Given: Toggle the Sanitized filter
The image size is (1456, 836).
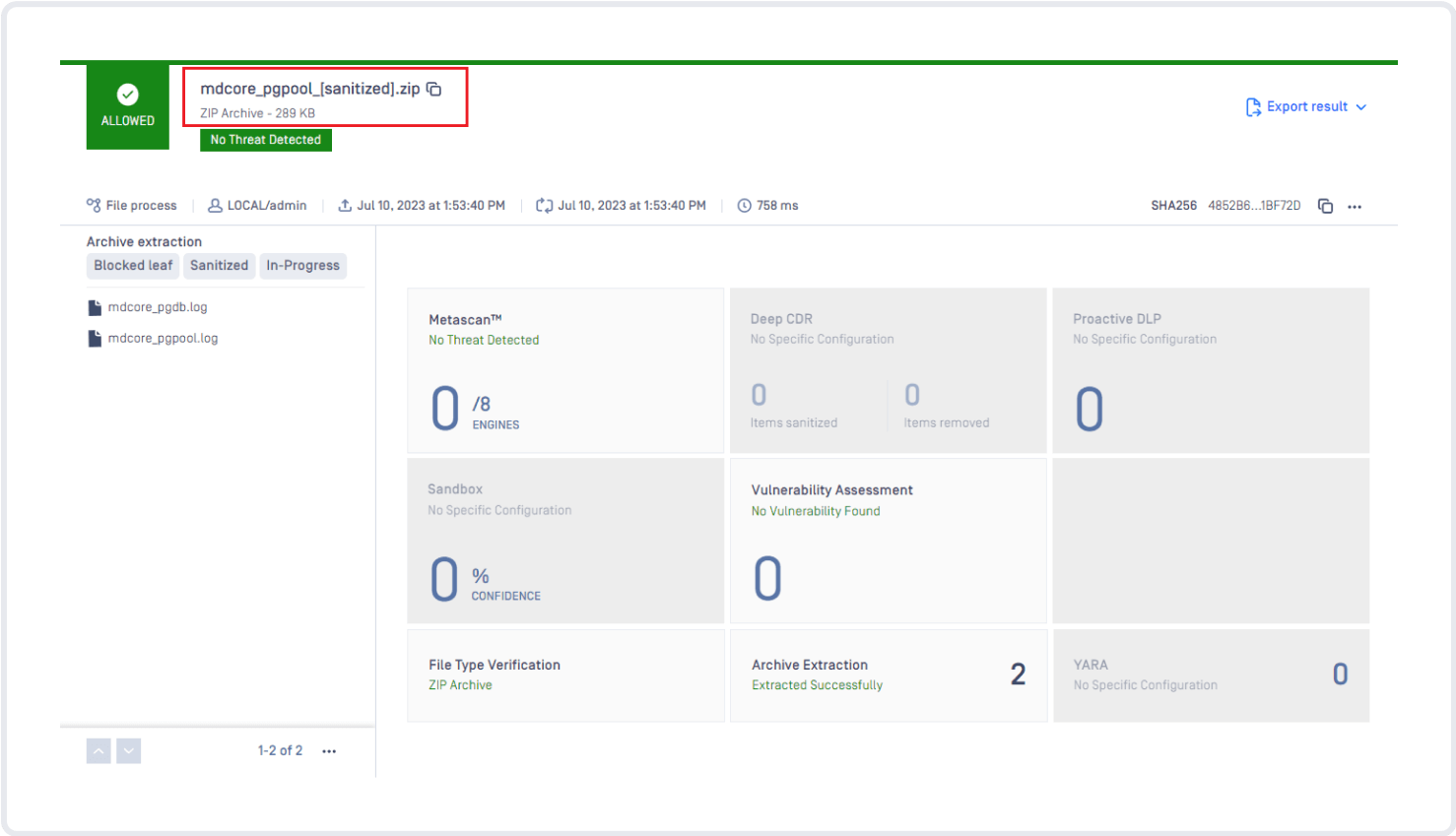Looking at the screenshot, I should pyautogui.click(x=219, y=265).
